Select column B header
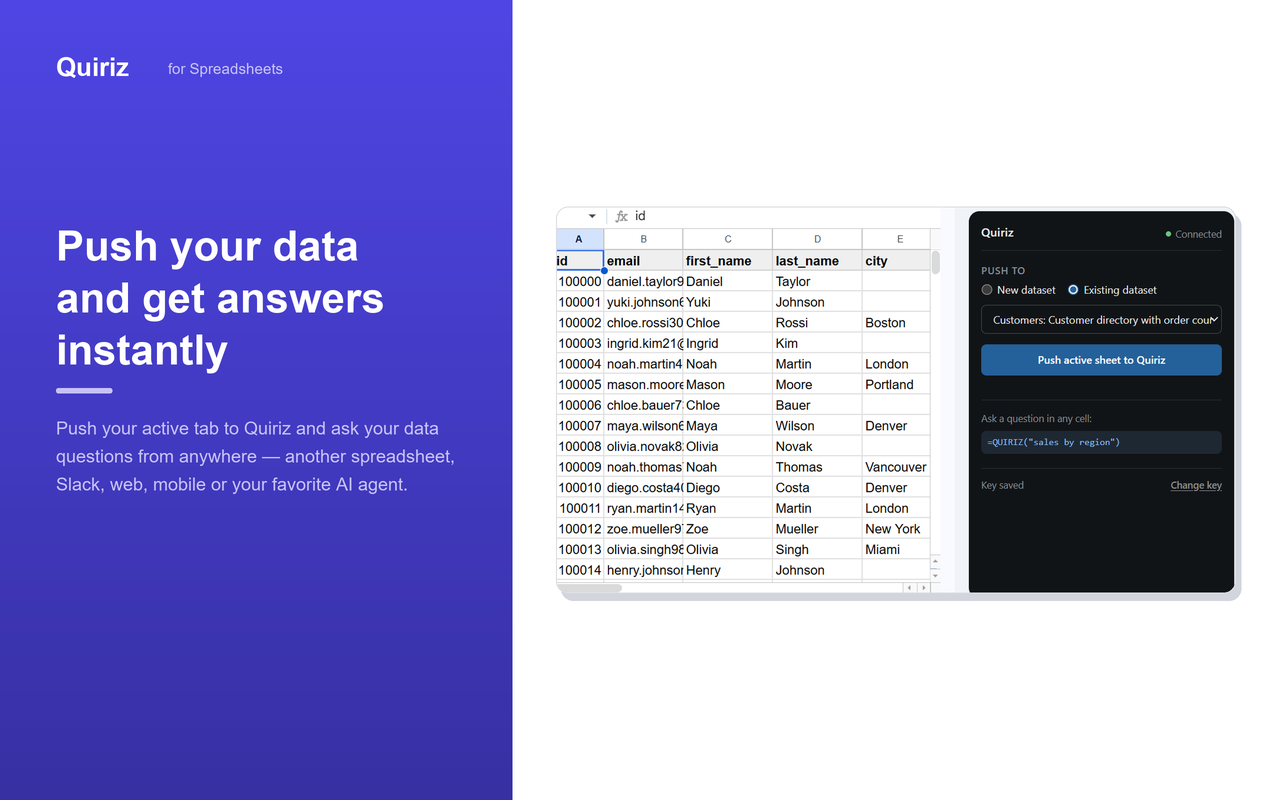The height and width of the screenshot is (800, 1280). pyautogui.click(x=643, y=239)
